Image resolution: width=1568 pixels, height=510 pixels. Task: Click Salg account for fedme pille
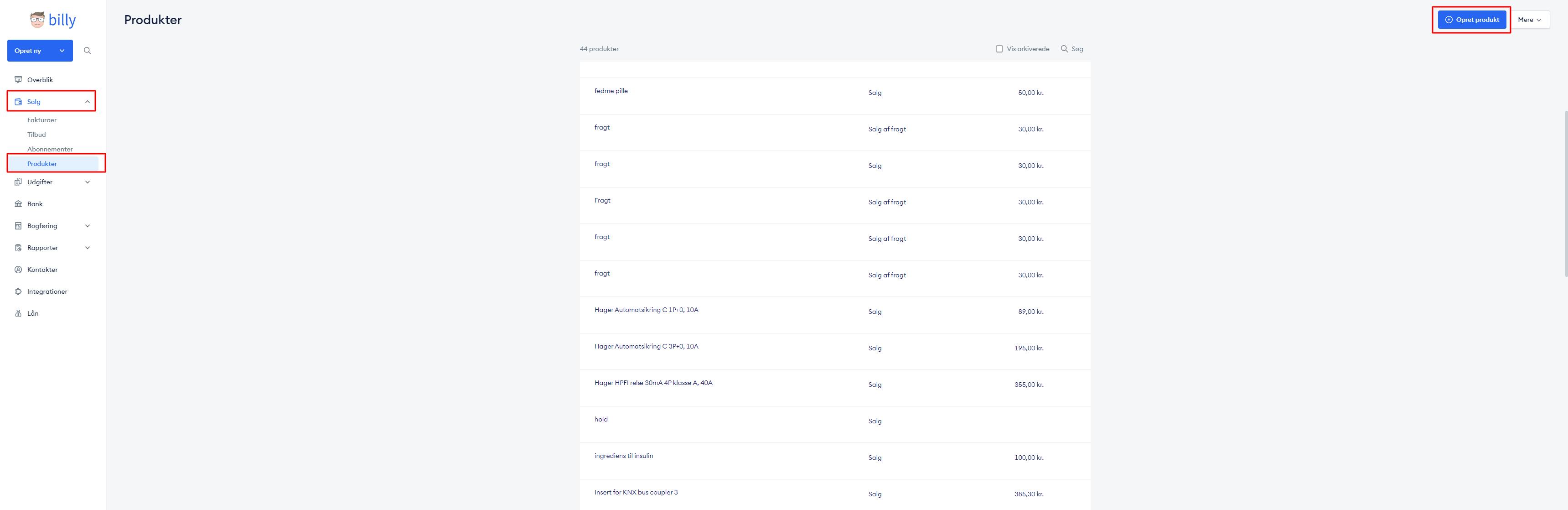(x=875, y=93)
